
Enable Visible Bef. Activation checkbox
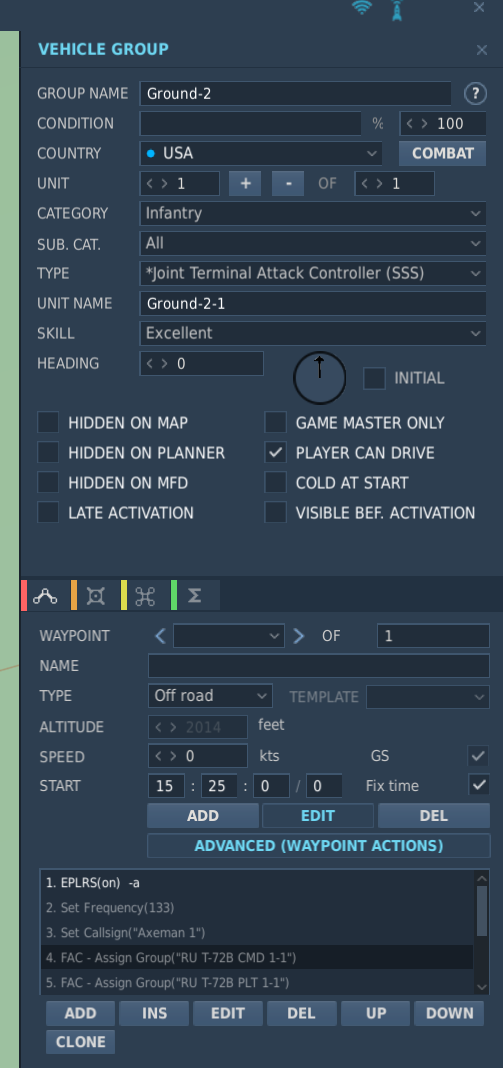coord(275,512)
